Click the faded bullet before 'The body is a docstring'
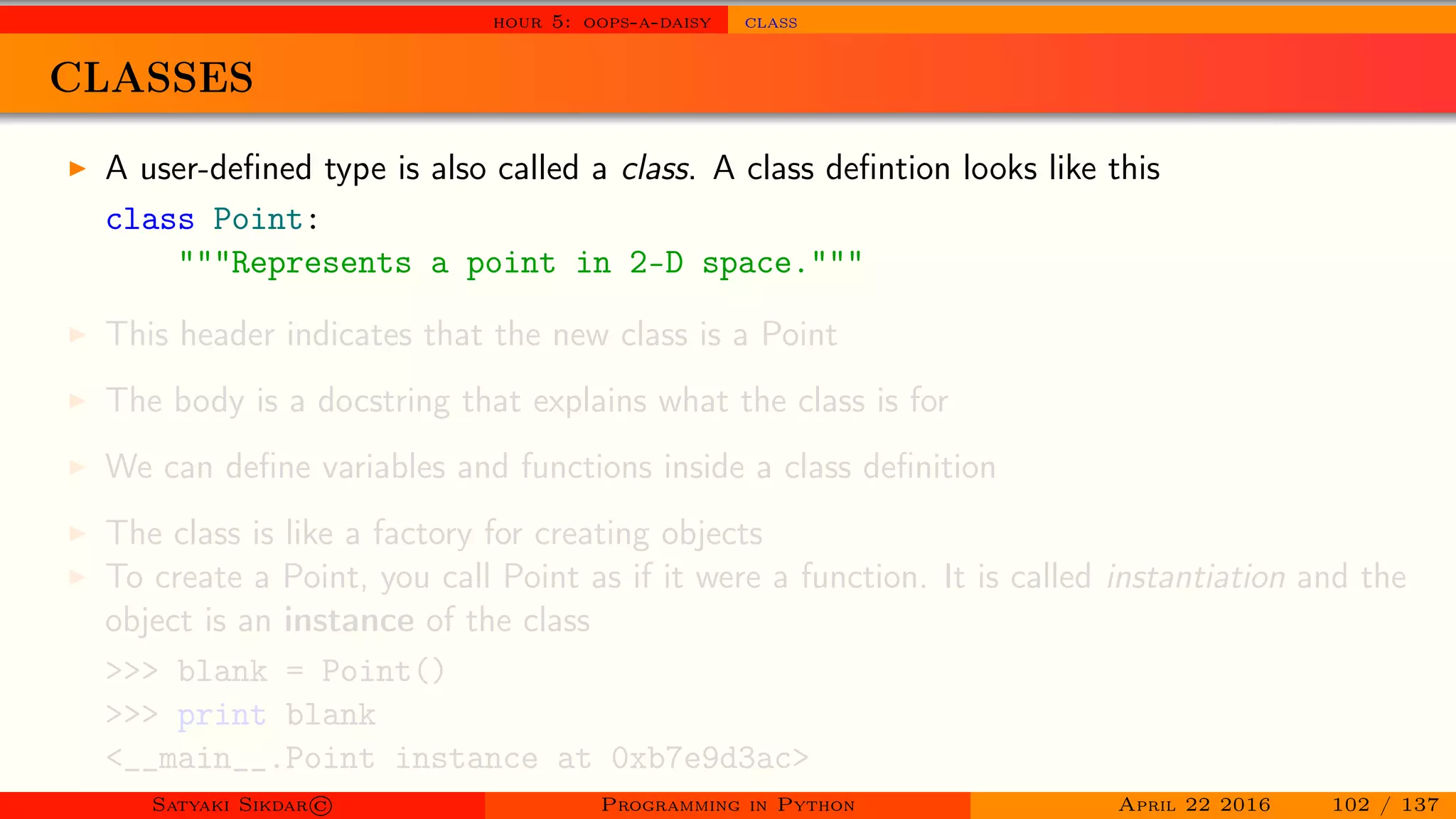Viewport: 1456px width, 819px height. 77,401
